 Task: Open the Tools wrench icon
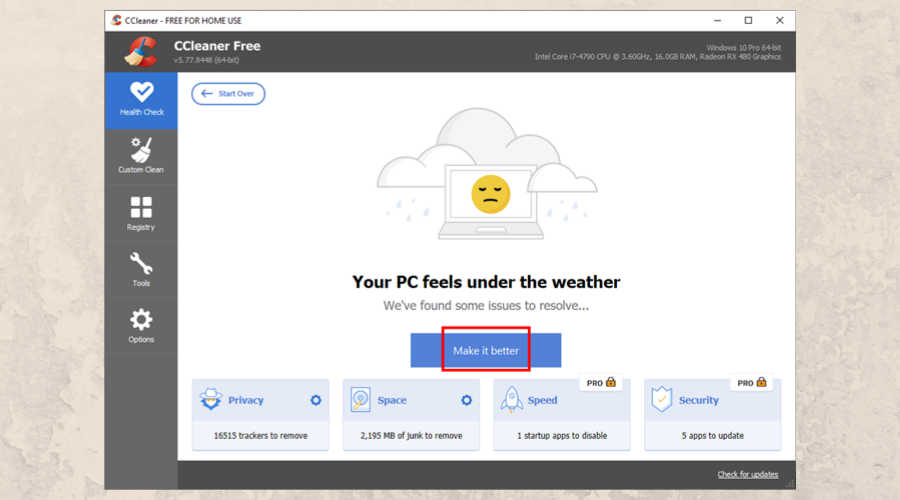tap(141, 263)
